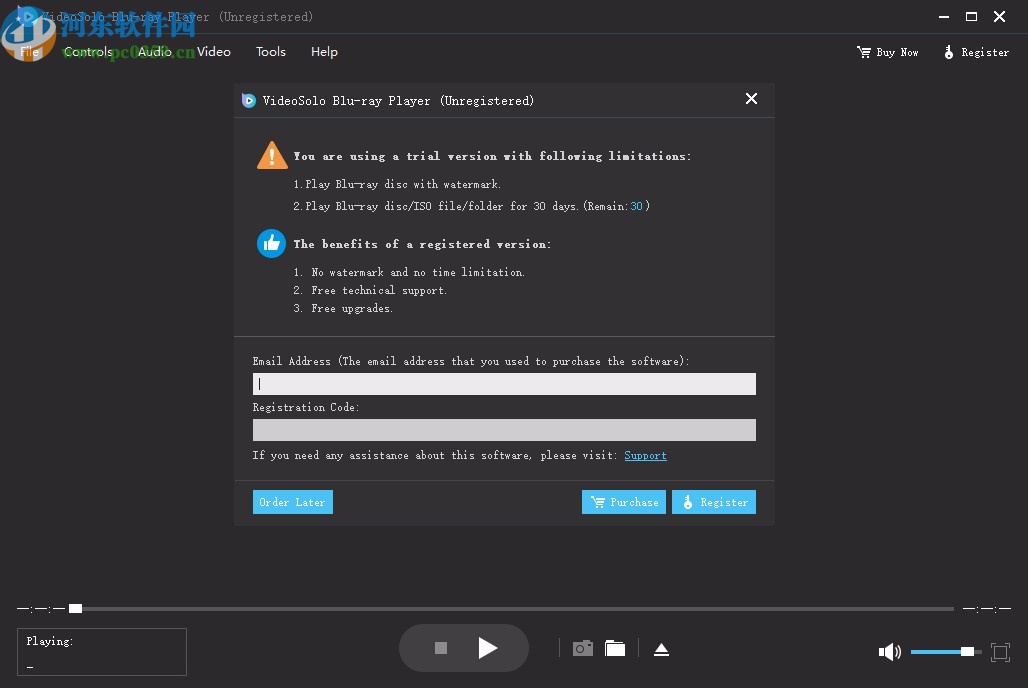Maximize the player window

[x=972, y=16]
